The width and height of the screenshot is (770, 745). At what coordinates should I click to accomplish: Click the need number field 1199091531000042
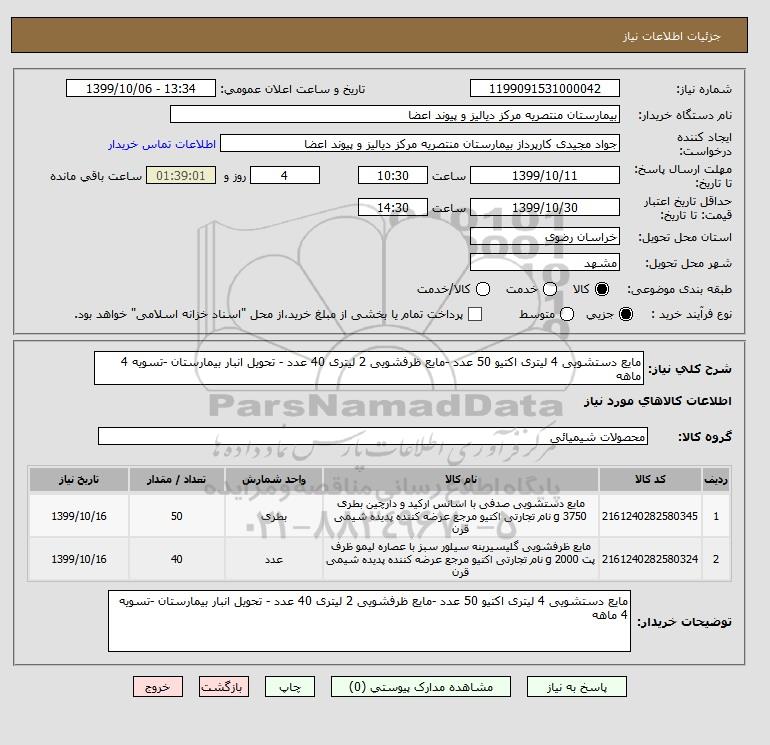545,88
